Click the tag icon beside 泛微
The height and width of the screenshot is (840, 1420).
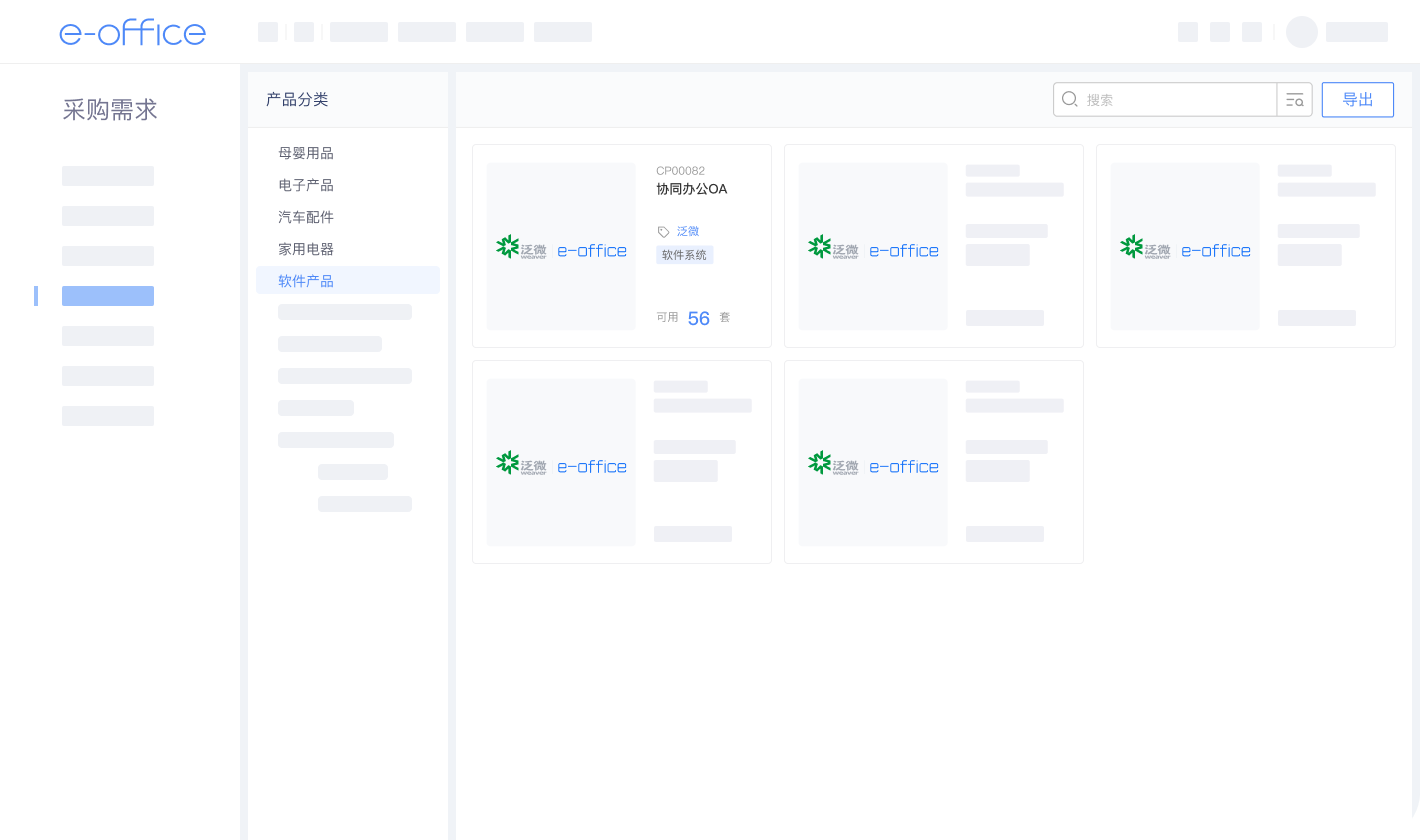(x=663, y=232)
